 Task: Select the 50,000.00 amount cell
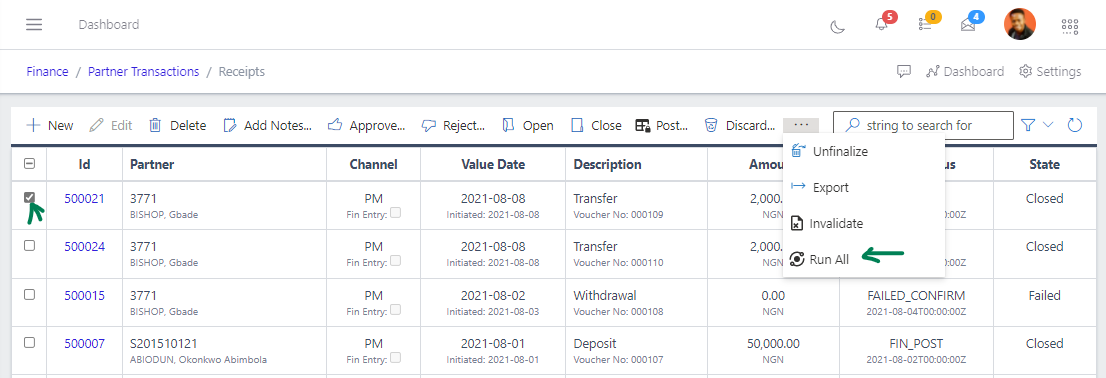[x=773, y=350]
